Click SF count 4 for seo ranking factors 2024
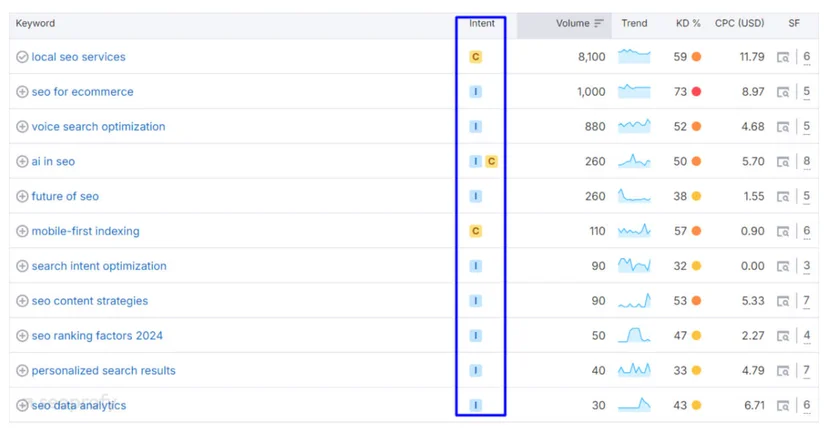 pos(806,335)
